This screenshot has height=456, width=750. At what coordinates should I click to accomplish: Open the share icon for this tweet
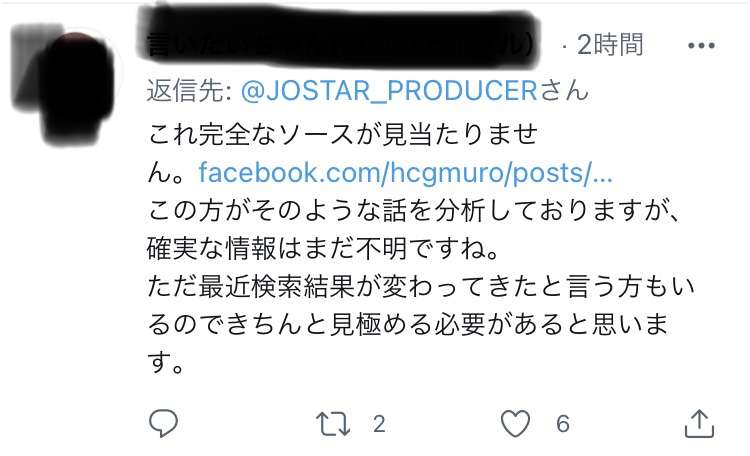pyautogui.click(x=699, y=423)
